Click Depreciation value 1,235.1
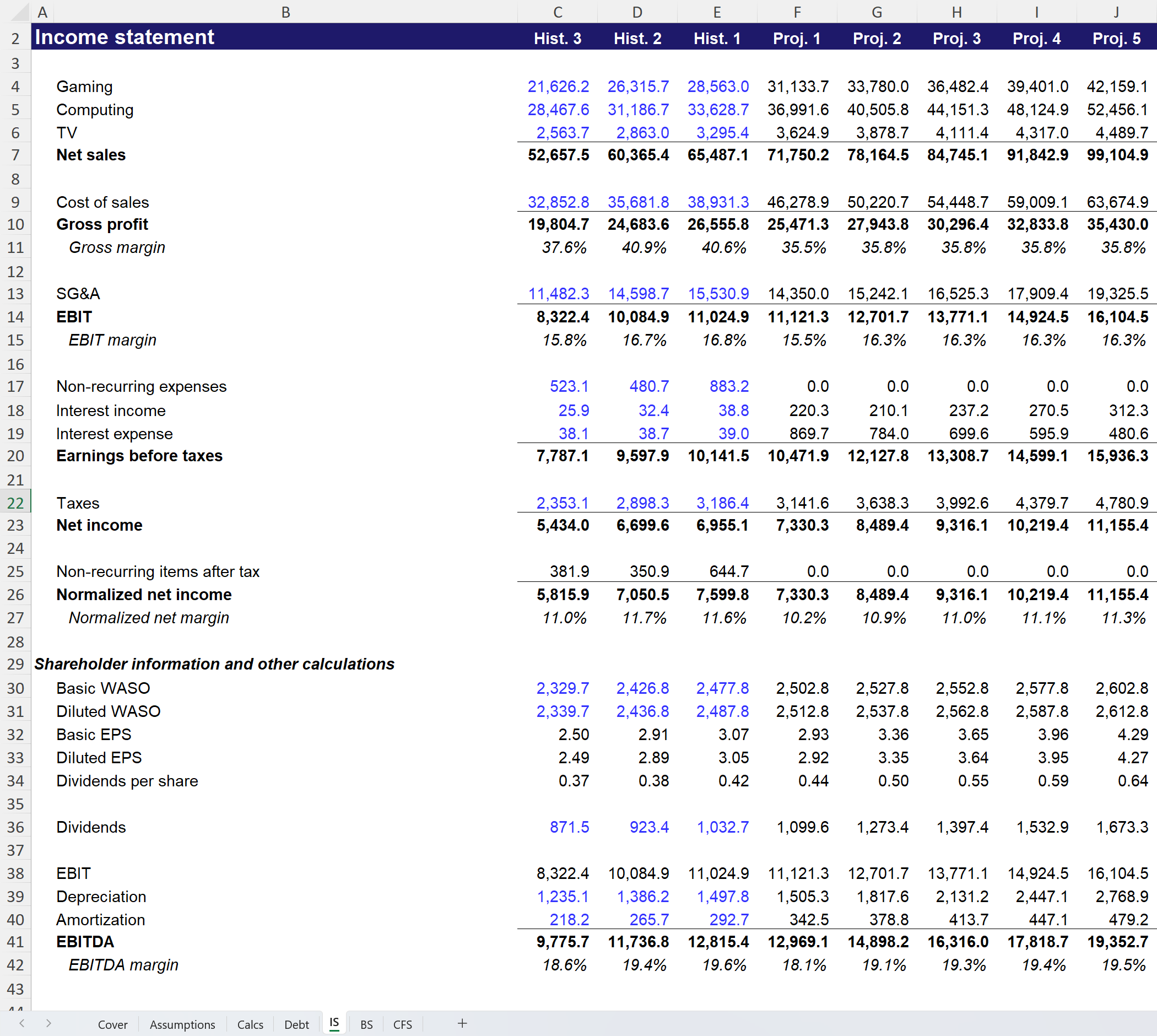Image resolution: width=1157 pixels, height=1036 pixels. click(x=563, y=897)
